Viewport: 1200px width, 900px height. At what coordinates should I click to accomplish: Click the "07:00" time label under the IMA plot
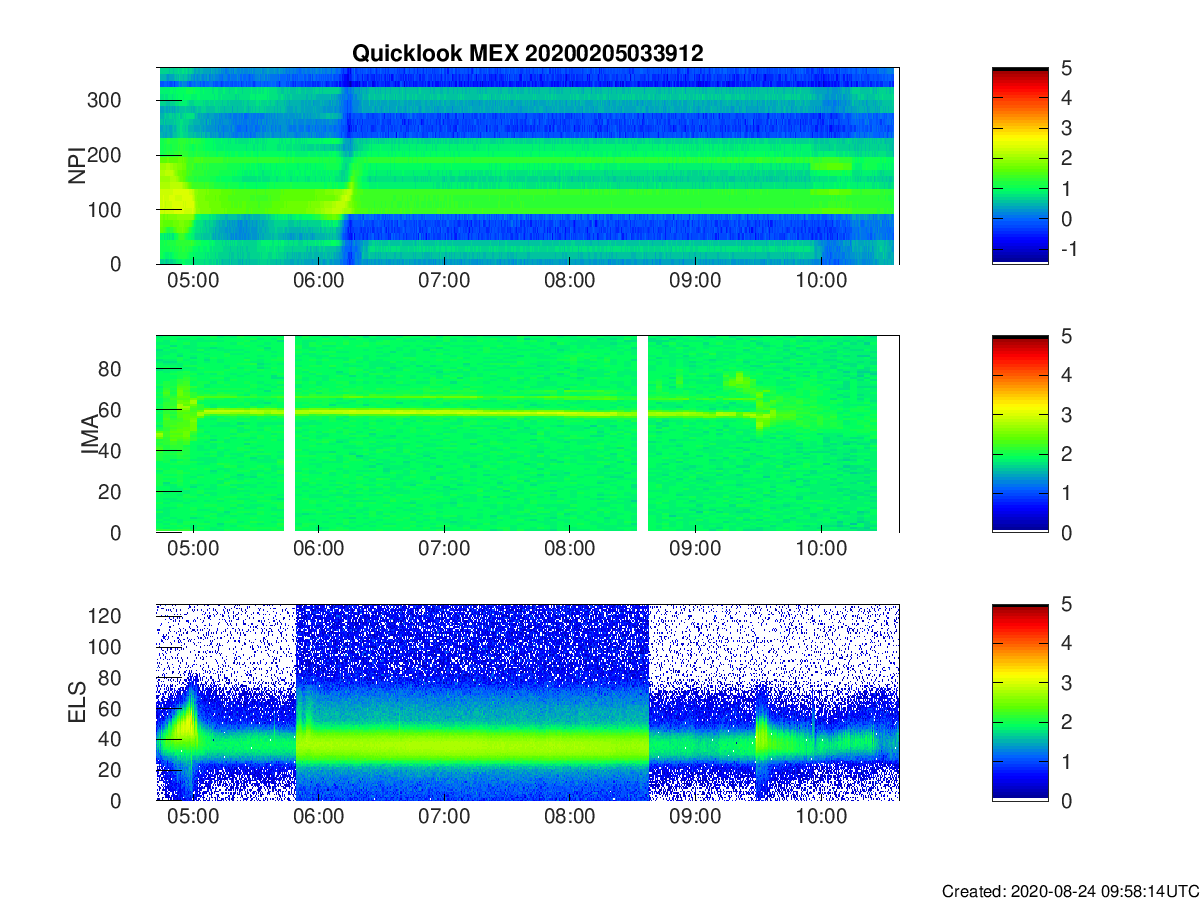[x=444, y=548]
